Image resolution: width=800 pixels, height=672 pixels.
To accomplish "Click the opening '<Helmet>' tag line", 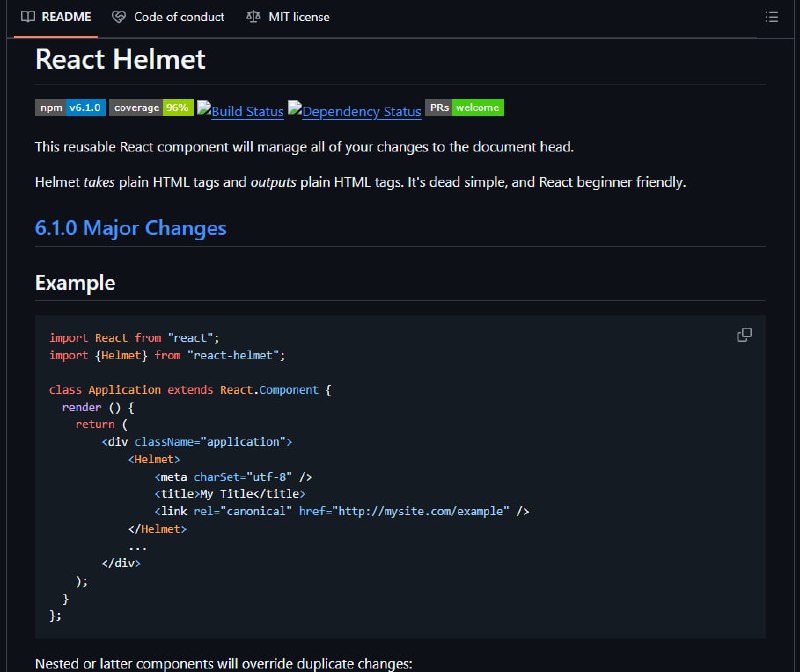I will (x=154, y=459).
